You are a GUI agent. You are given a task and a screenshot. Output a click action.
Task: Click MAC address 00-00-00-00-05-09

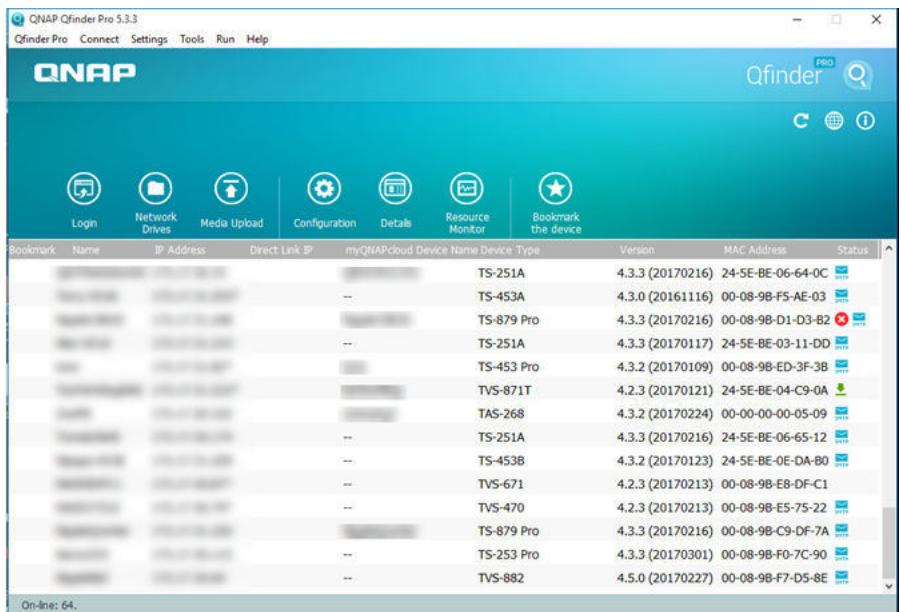click(774, 414)
